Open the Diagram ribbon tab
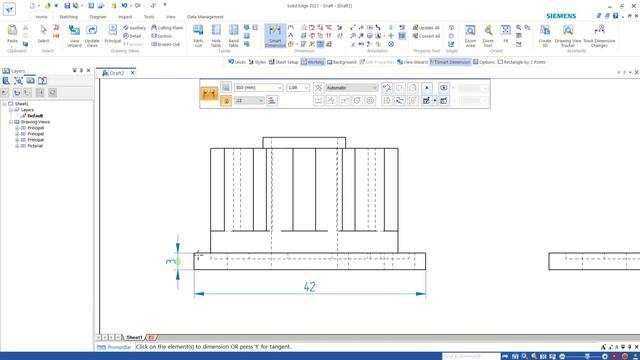The image size is (640, 360). point(98,17)
